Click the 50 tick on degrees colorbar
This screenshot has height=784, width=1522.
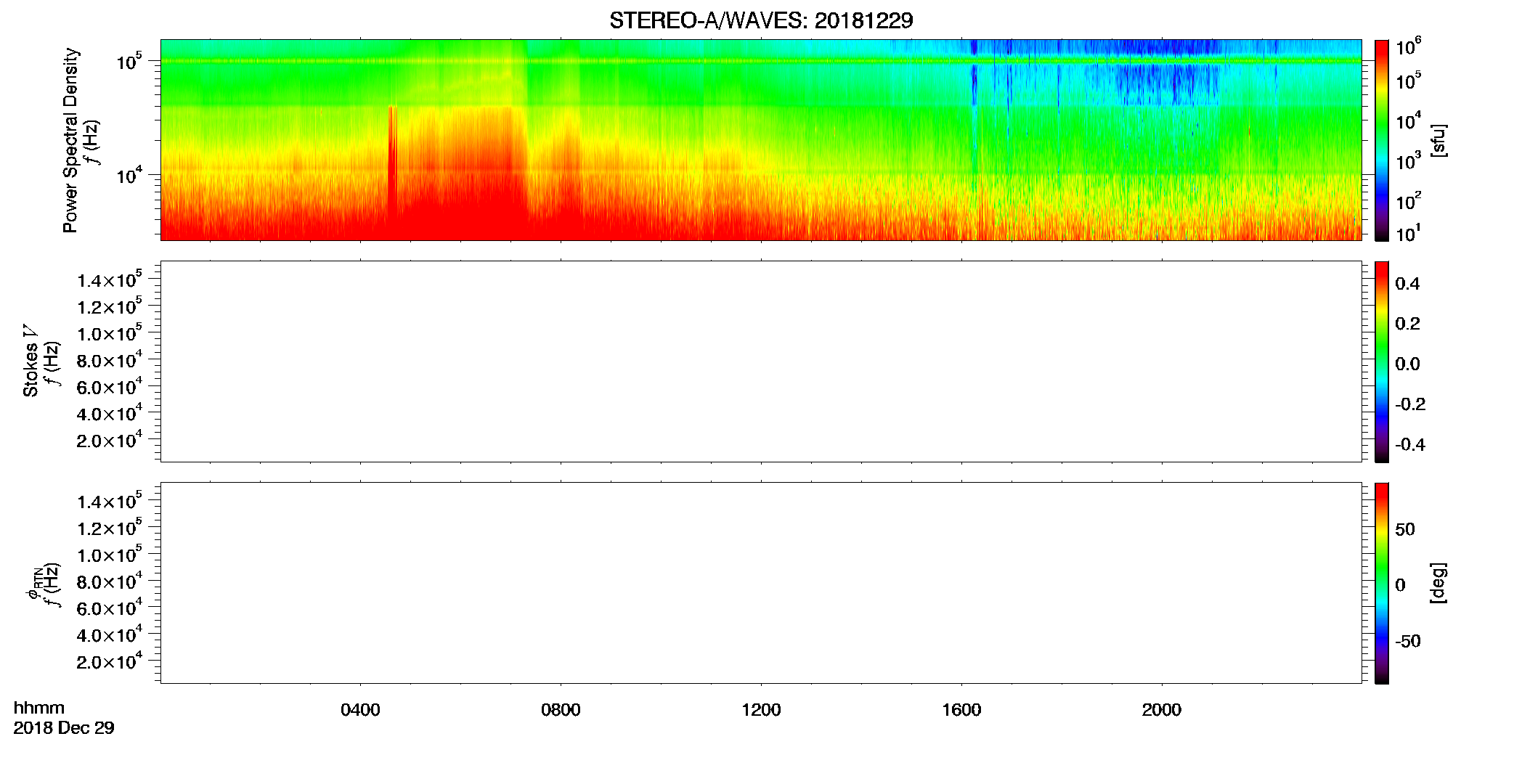1405,529
